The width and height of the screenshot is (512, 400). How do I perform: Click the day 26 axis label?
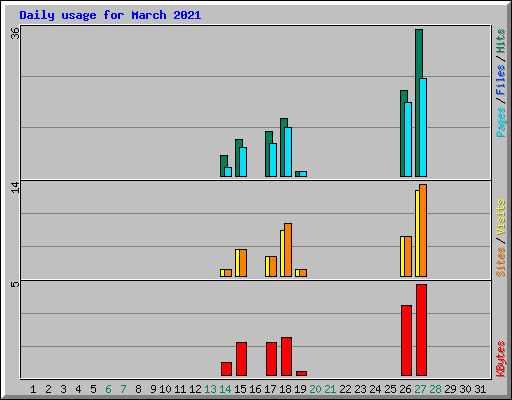[x=405, y=389]
